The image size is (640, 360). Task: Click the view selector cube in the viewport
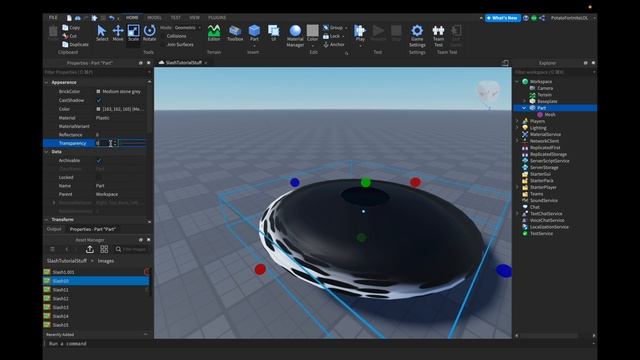click(488, 92)
